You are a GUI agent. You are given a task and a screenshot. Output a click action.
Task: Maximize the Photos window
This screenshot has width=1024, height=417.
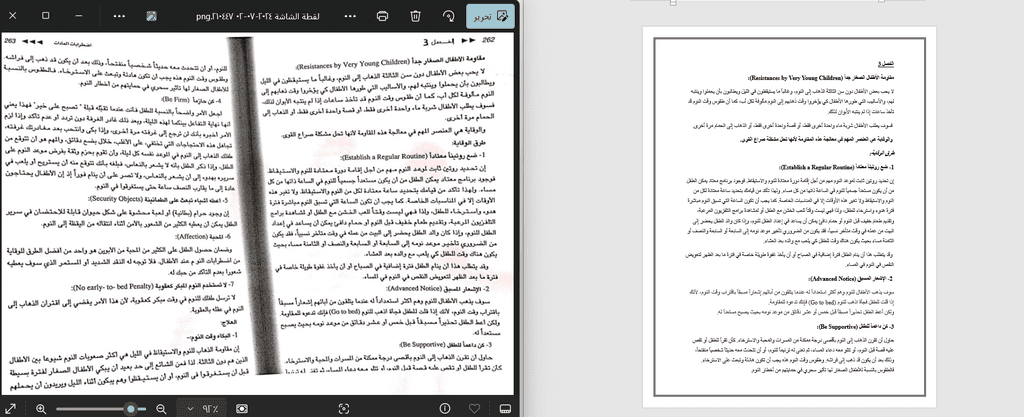46,16
